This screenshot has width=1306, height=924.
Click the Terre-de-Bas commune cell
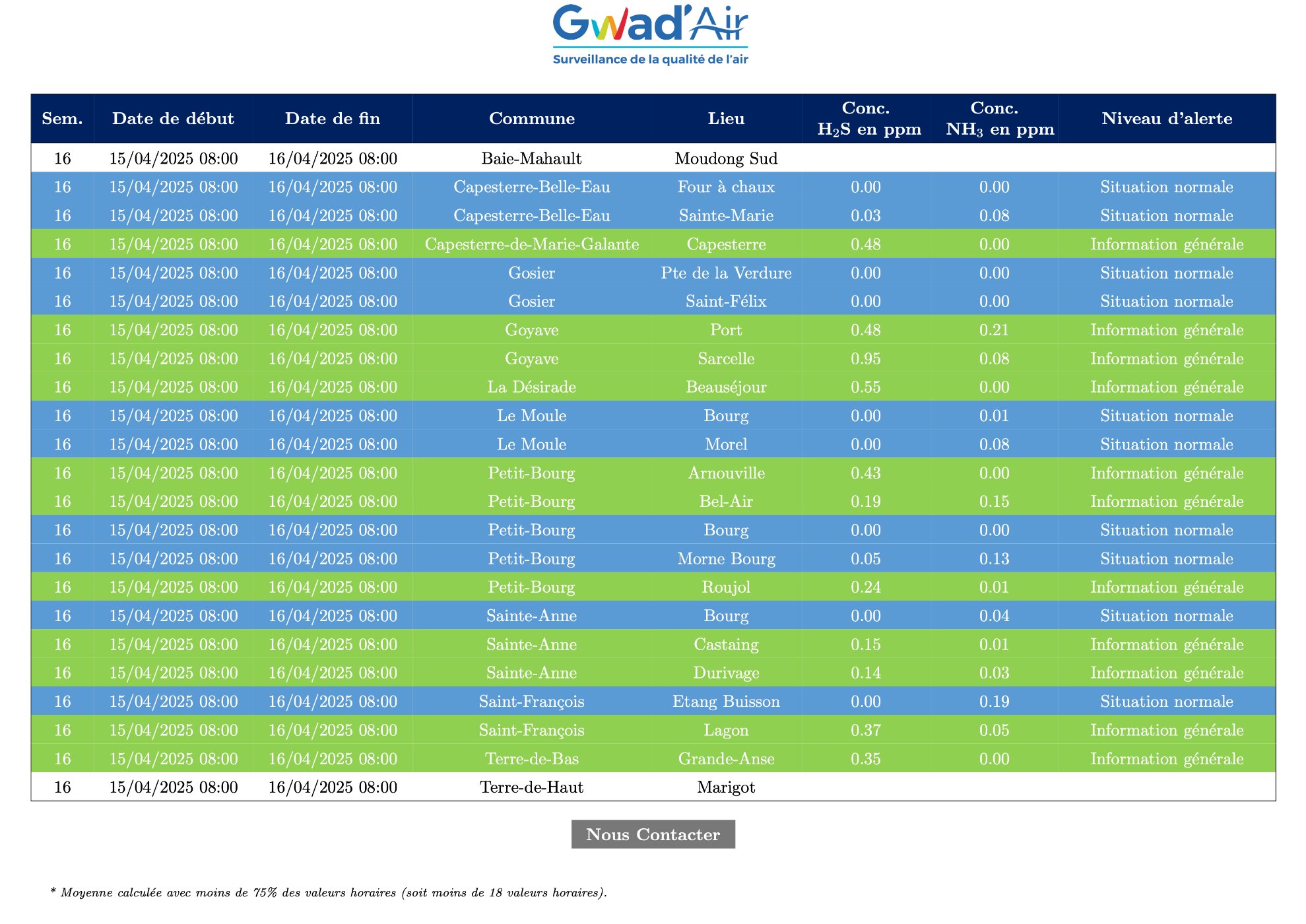click(x=532, y=758)
